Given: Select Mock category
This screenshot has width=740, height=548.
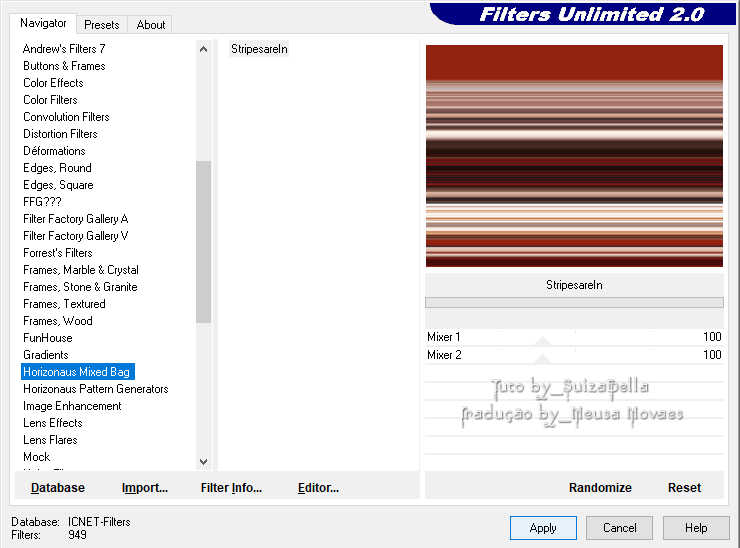Looking at the screenshot, I should (x=37, y=456).
